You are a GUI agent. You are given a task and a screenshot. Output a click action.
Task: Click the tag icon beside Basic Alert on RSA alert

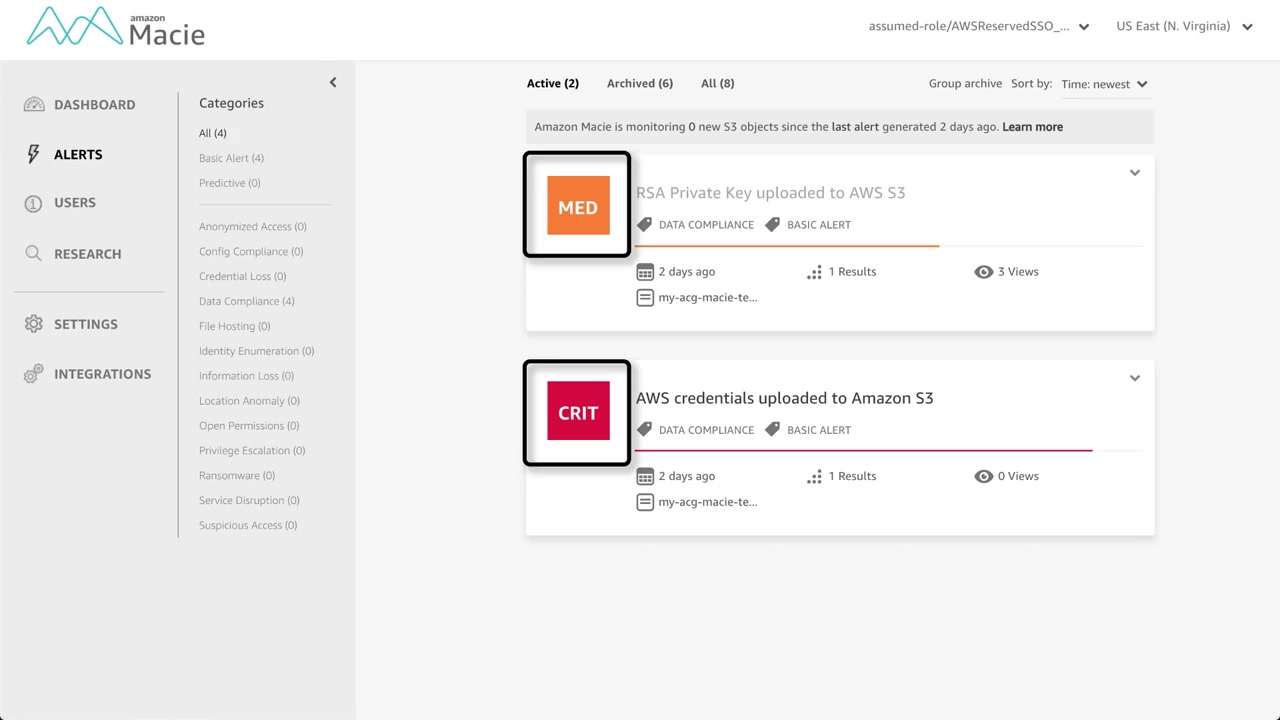point(772,224)
